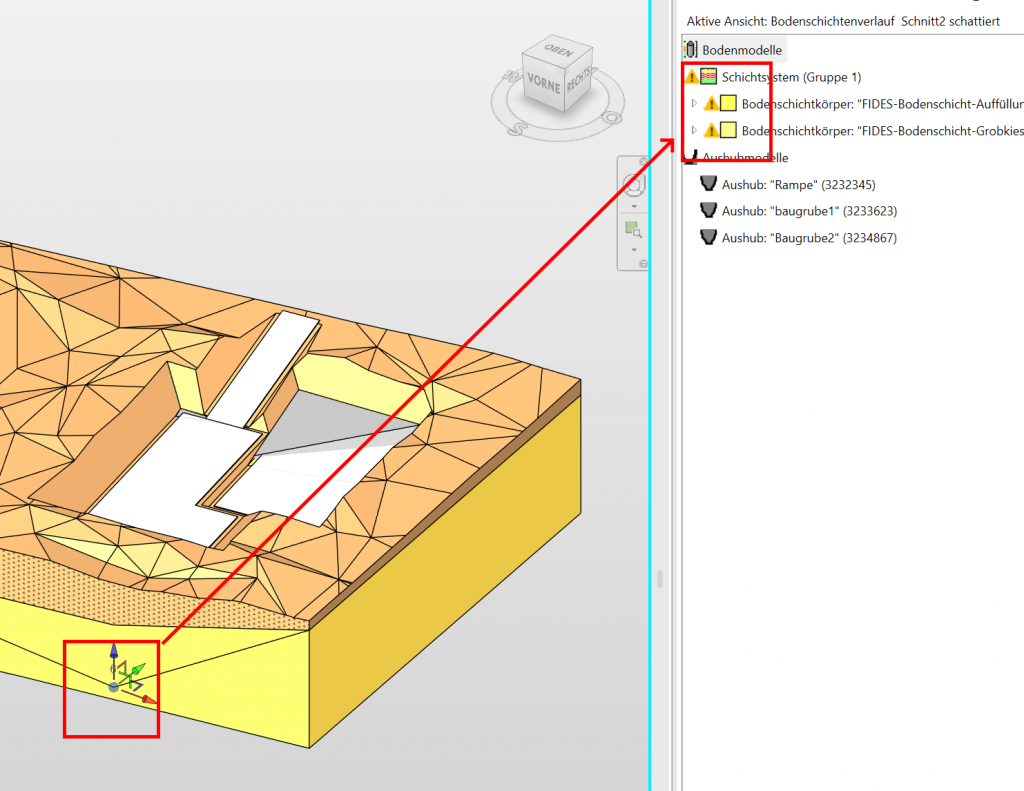Click the warning icon beside Schichtsystem
The width and height of the screenshot is (1024, 791).
[x=691, y=77]
